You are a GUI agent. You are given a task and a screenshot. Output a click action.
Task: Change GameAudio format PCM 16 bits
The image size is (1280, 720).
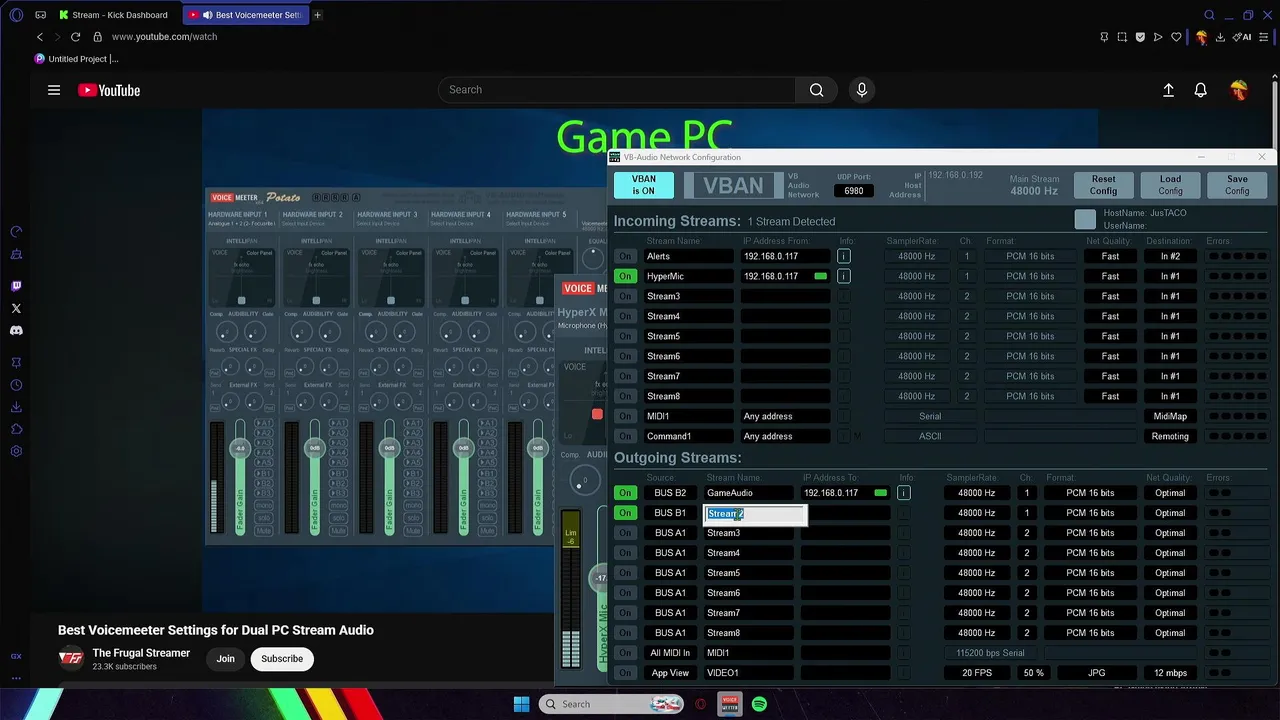[1090, 493]
